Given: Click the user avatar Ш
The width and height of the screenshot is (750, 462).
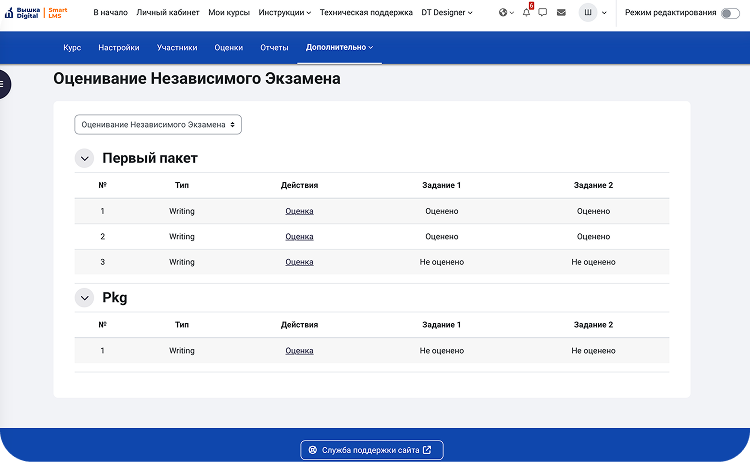Looking at the screenshot, I should (588, 12).
